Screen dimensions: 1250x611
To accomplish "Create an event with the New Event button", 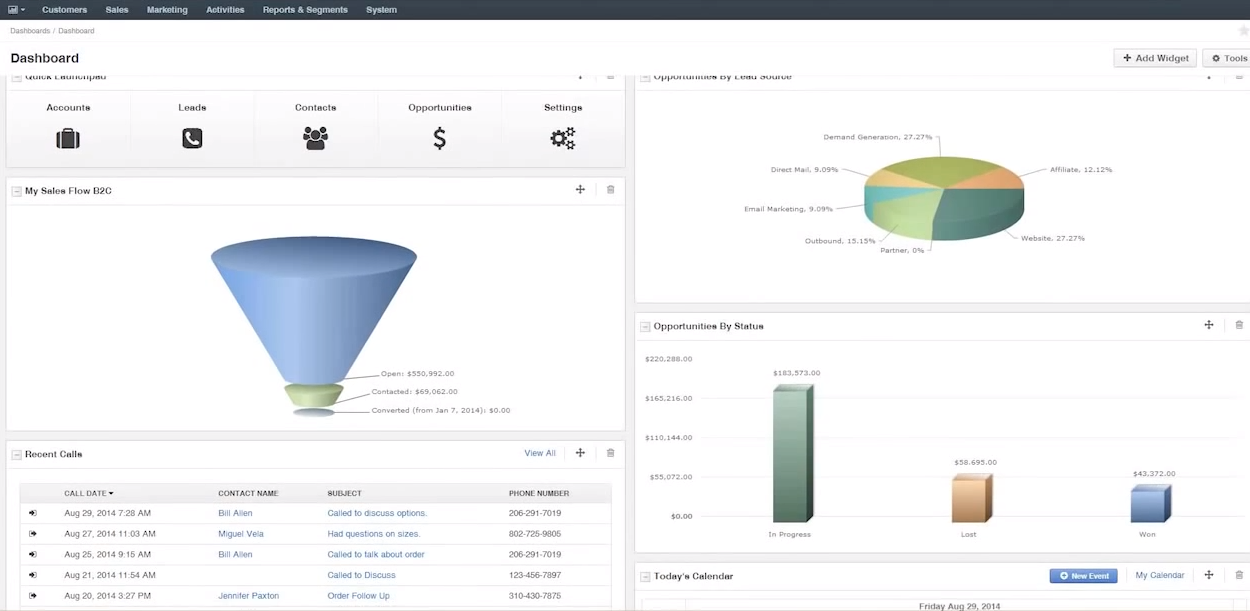I will coord(1083,575).
